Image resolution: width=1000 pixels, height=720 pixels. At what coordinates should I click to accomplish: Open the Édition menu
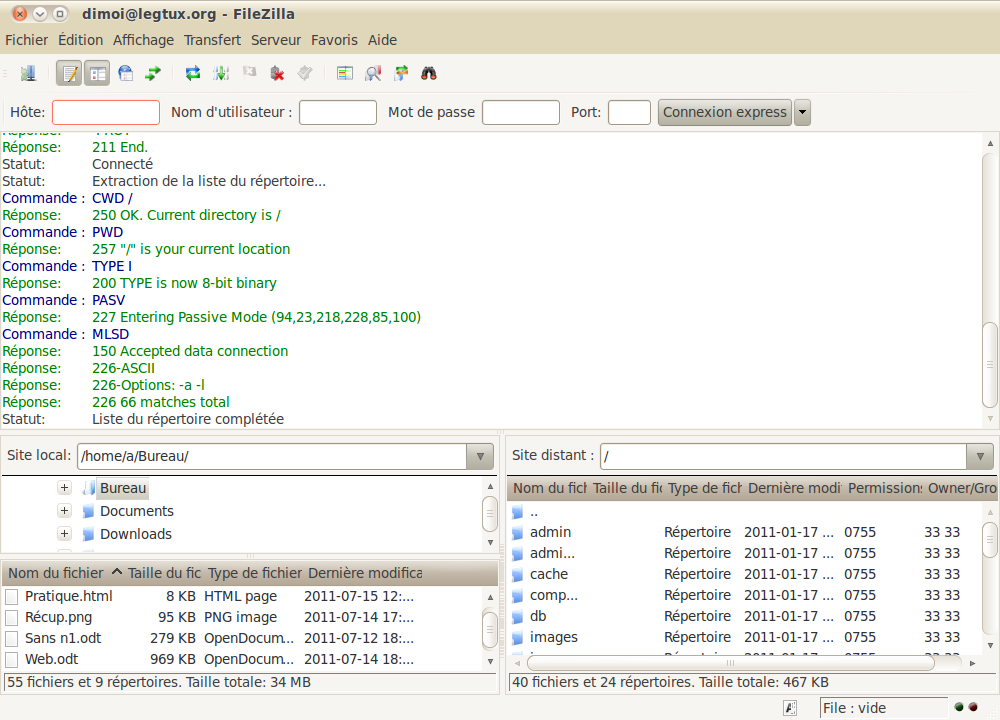tap(80, 40)
